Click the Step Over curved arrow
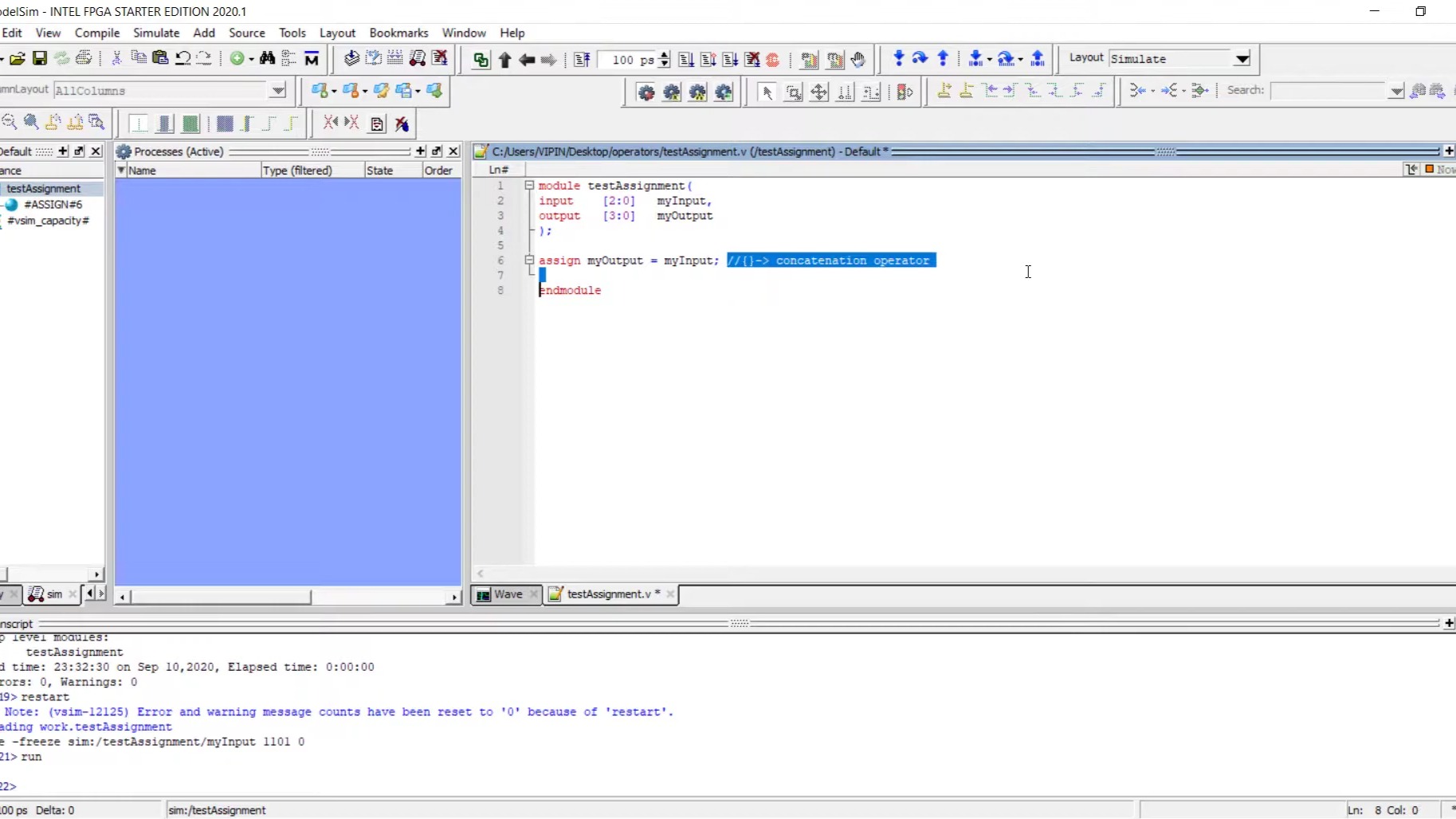Screen dimensions: 1456x819 click(x=920, y=58)
